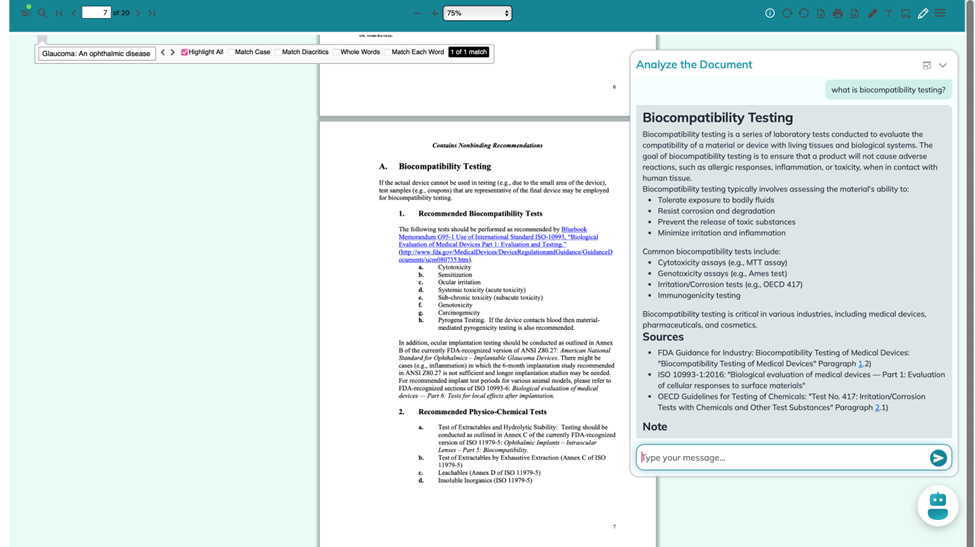Click the 'Ocular irritation' list item

click(x=459, y=282)
